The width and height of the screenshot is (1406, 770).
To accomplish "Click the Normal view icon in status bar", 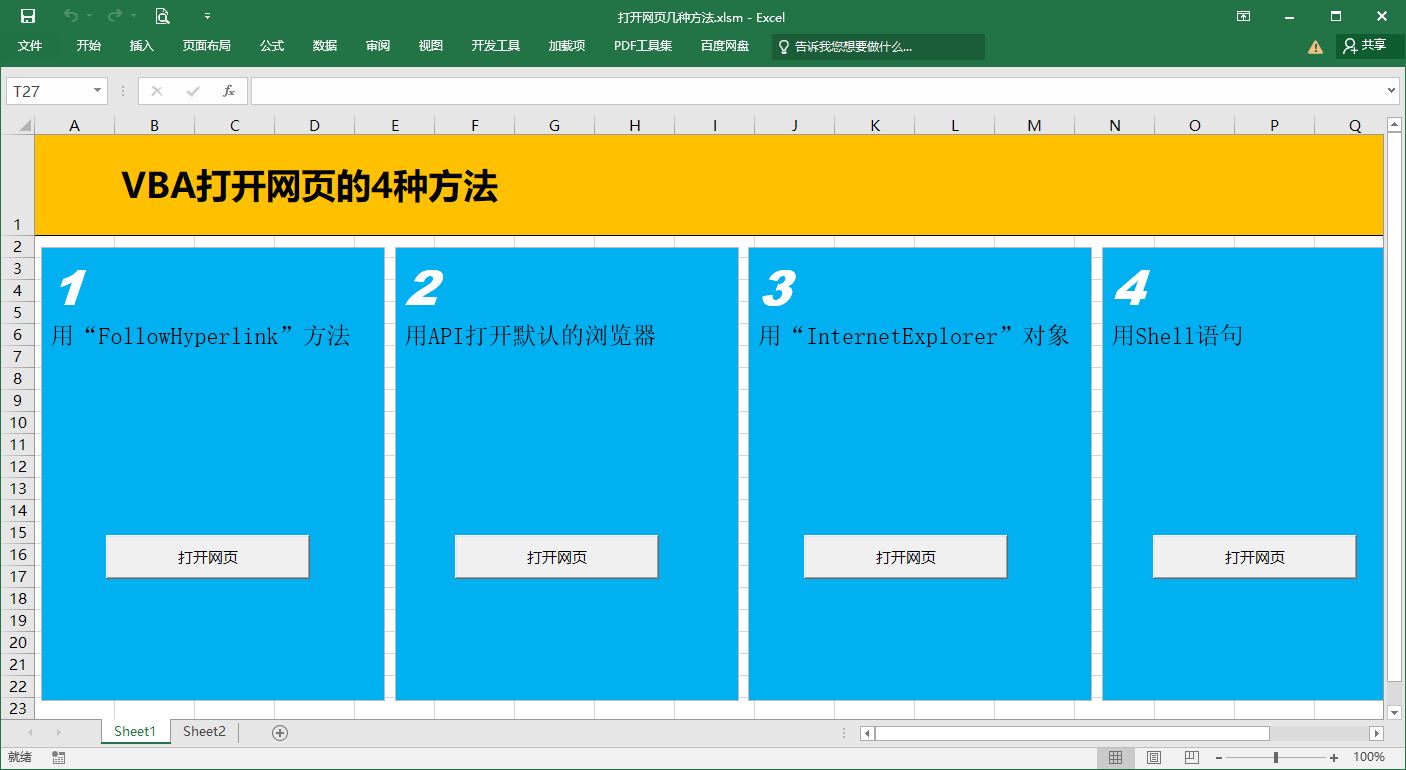I will (x=1116, y=757).
